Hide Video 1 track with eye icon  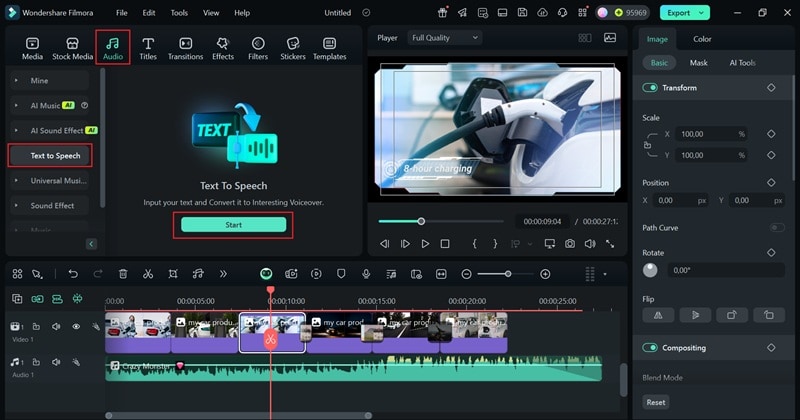(x=76, y=327)
